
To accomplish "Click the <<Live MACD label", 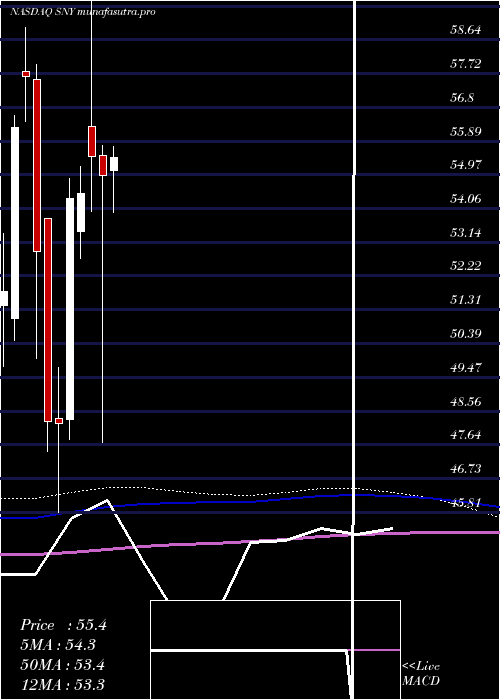I will [421, 674].
